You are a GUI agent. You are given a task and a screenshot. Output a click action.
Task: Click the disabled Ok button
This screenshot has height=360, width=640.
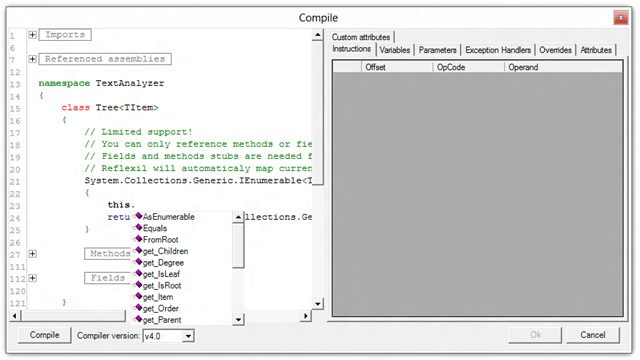point(535,335)
